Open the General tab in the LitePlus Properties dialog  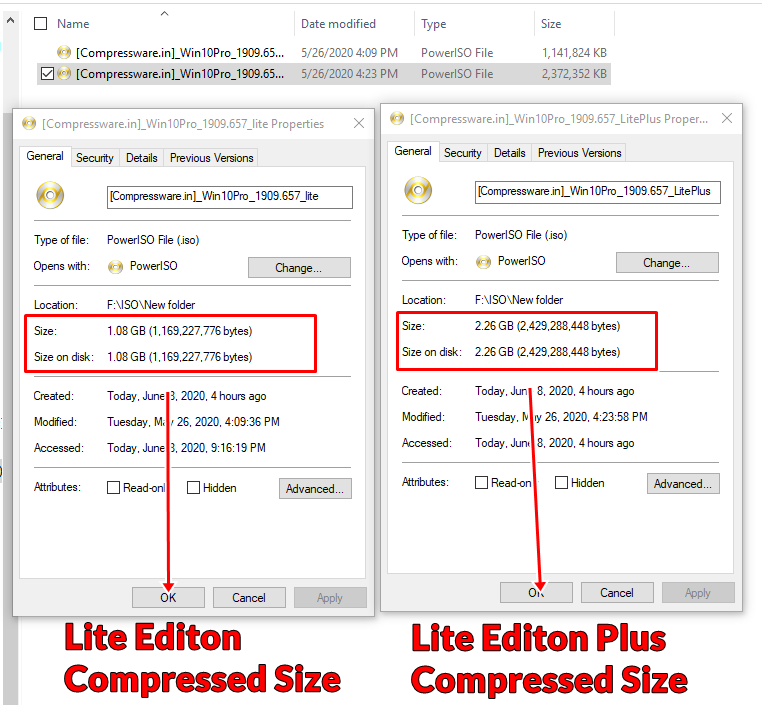point(413,151)
